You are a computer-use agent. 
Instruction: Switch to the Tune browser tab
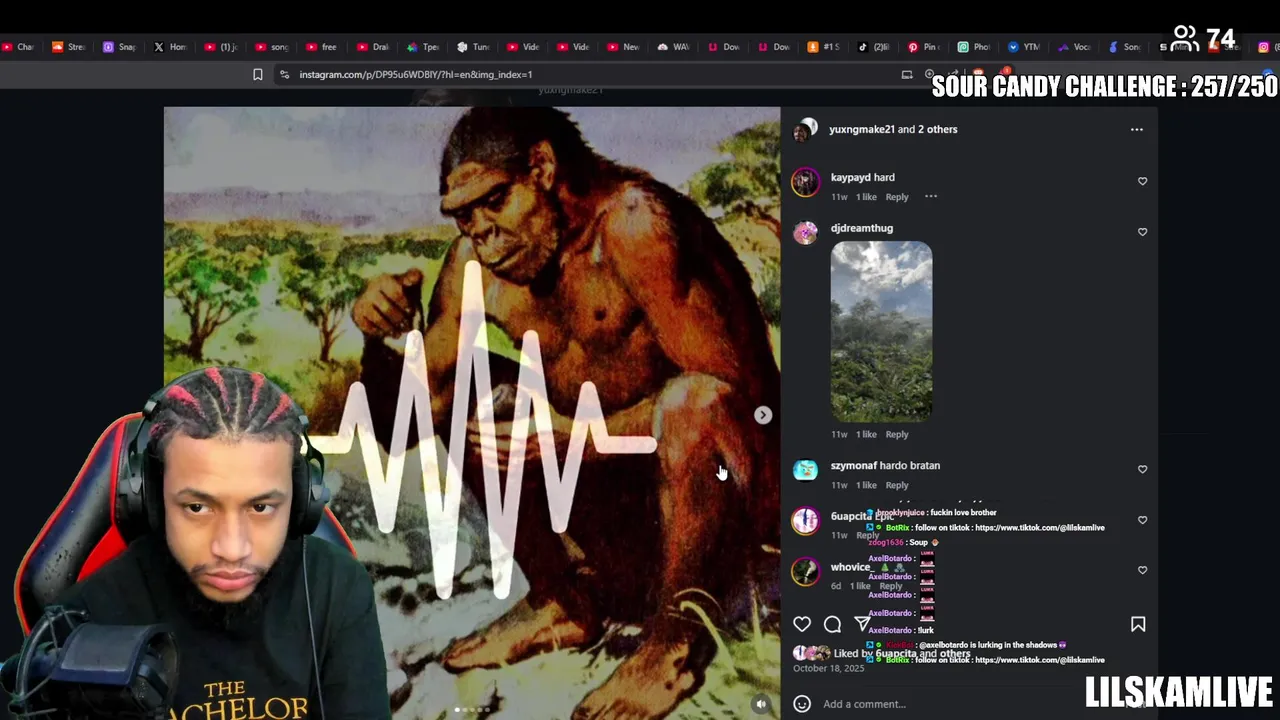point(472,47)
